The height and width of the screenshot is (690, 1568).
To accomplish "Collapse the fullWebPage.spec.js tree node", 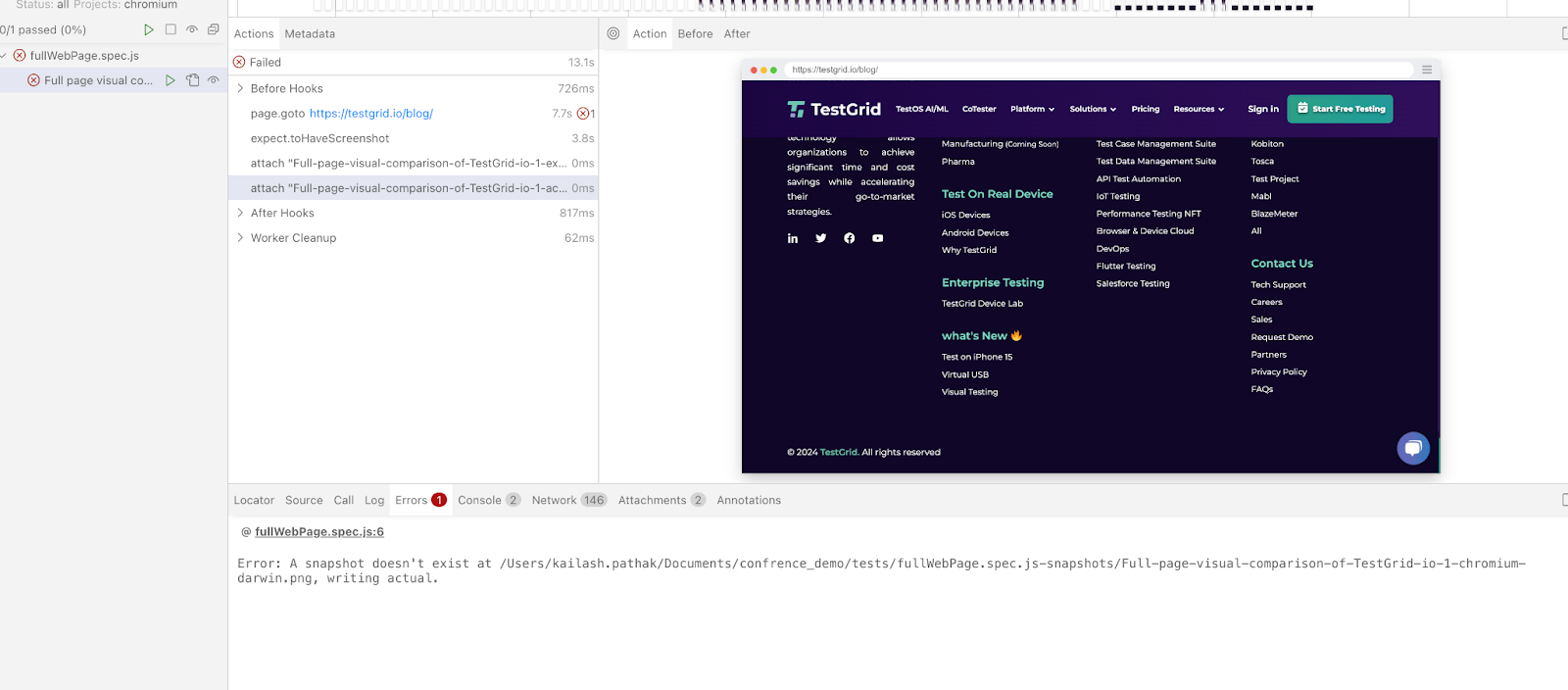I will [x=4, y=56].
